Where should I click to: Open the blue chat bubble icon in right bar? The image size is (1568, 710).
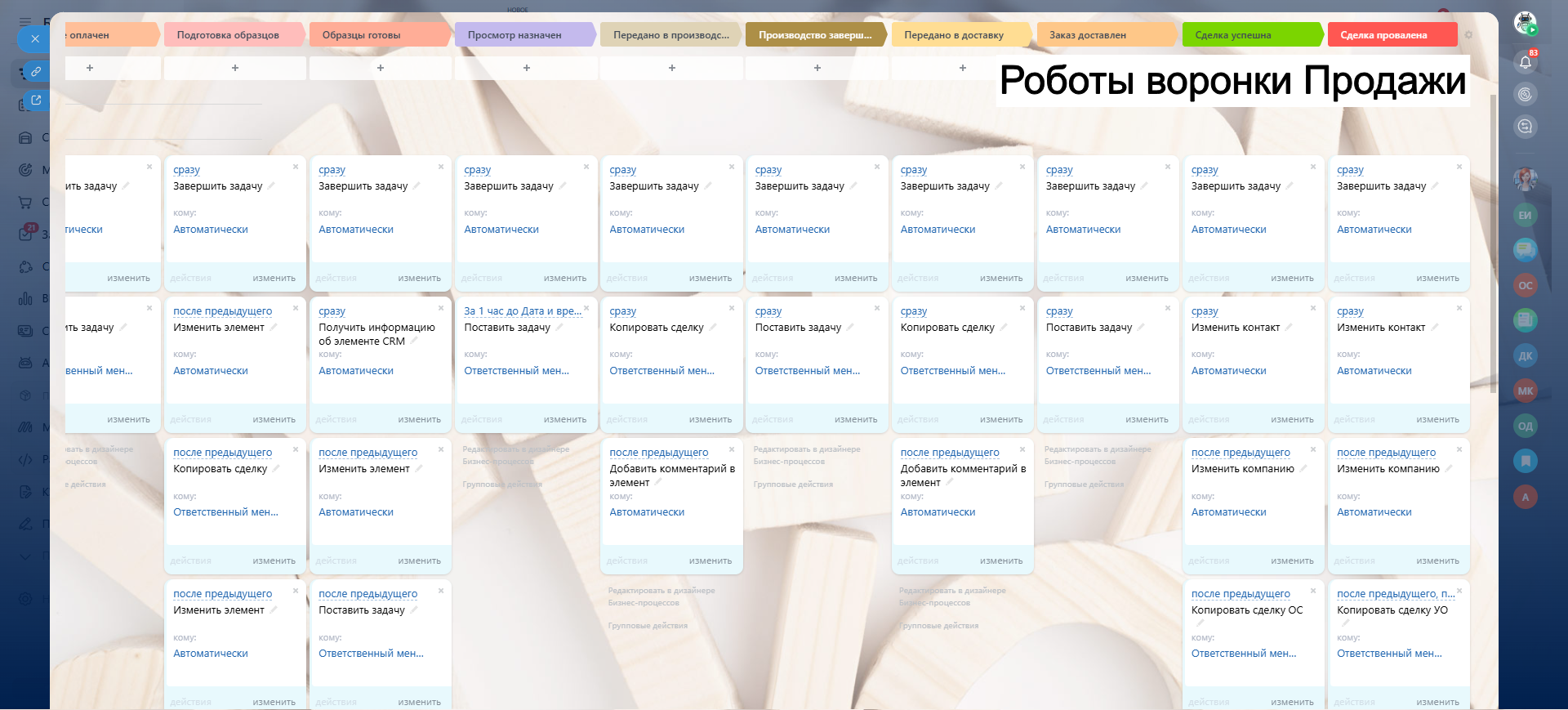(1526, 250)
